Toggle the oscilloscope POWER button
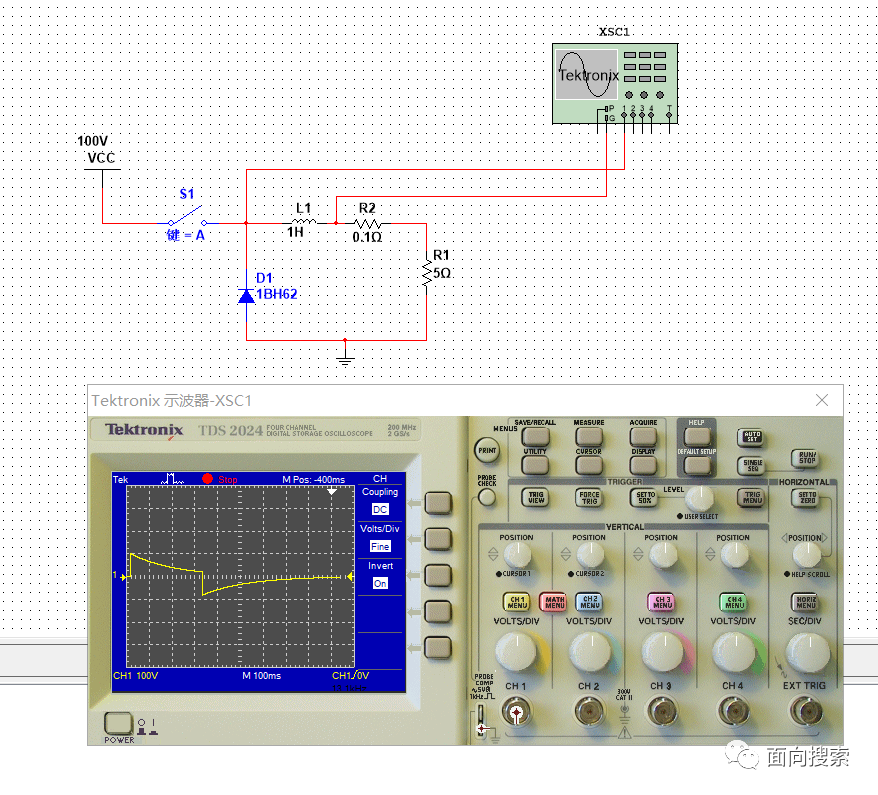Screen dimensions: 878x795 (x=118, y=723)
